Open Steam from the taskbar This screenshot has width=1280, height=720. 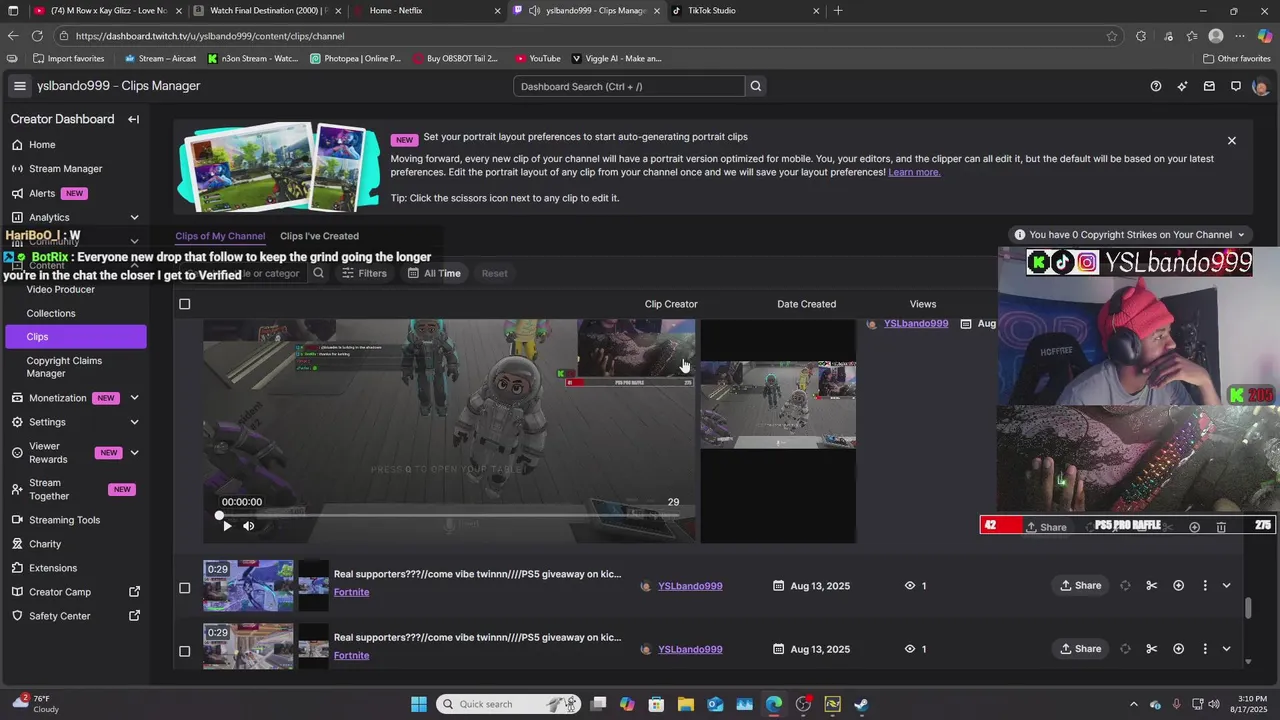[x=861, y=704]
